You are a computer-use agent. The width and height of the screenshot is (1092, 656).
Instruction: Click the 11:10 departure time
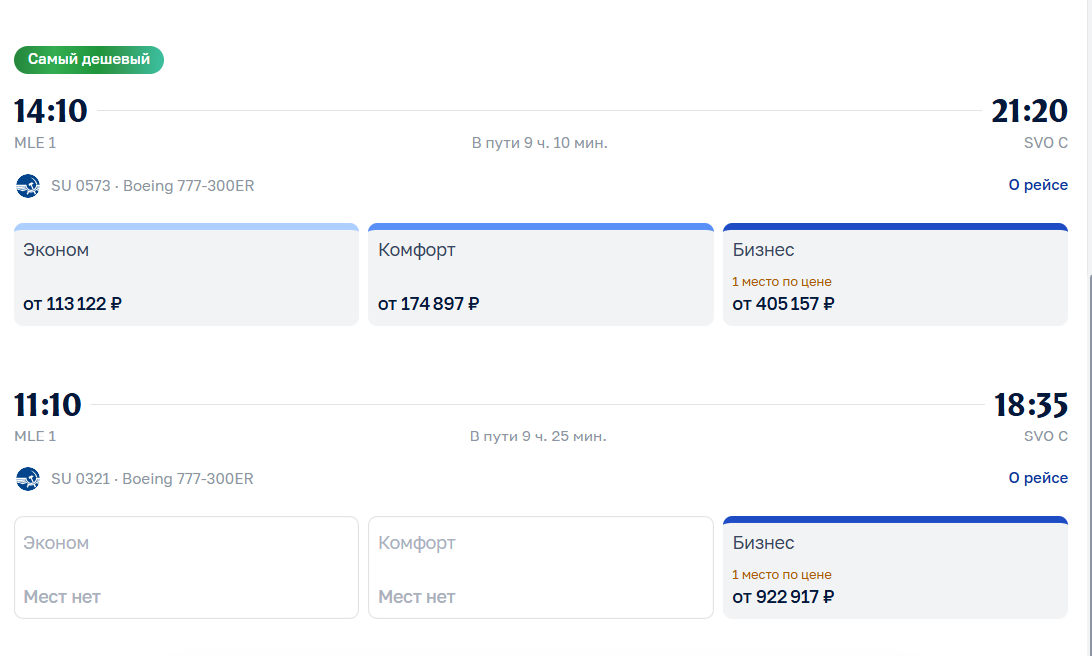(48, 405)
